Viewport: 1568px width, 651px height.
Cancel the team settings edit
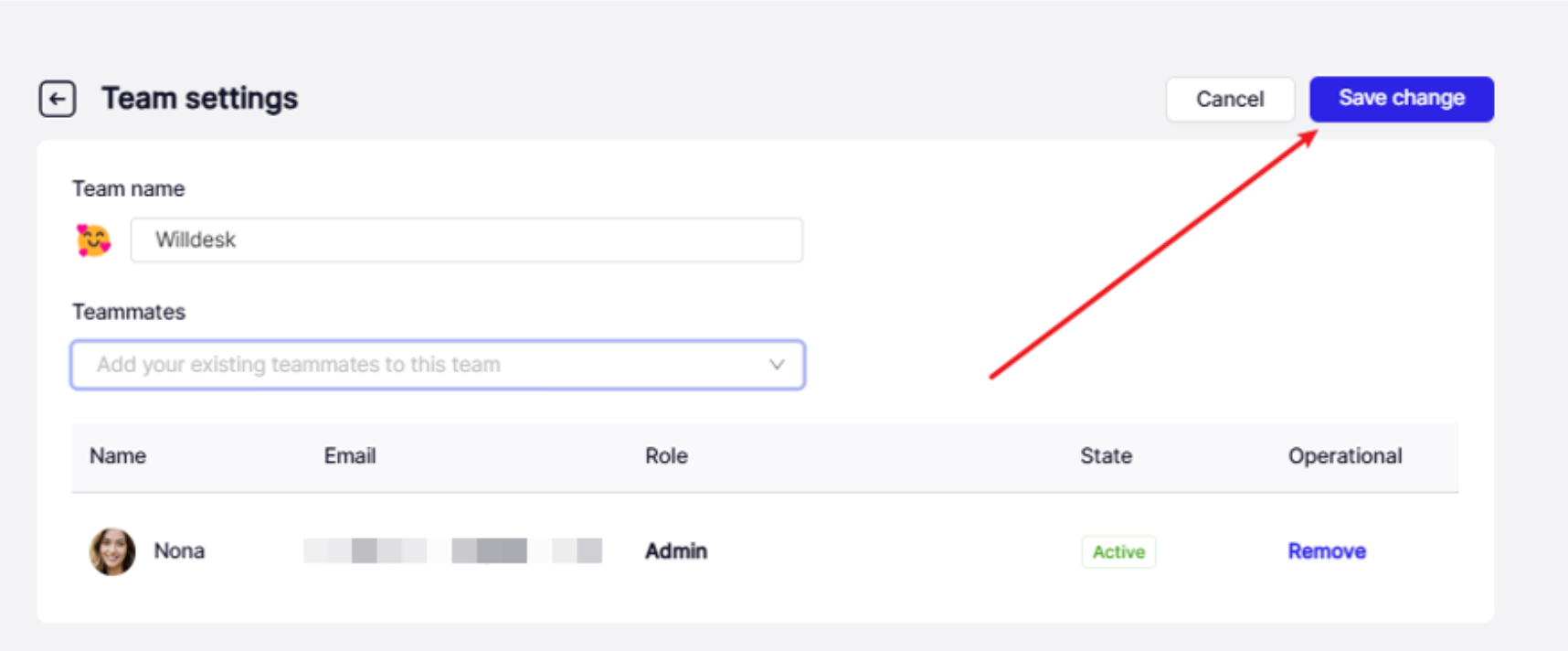[x=1230, y=99]
